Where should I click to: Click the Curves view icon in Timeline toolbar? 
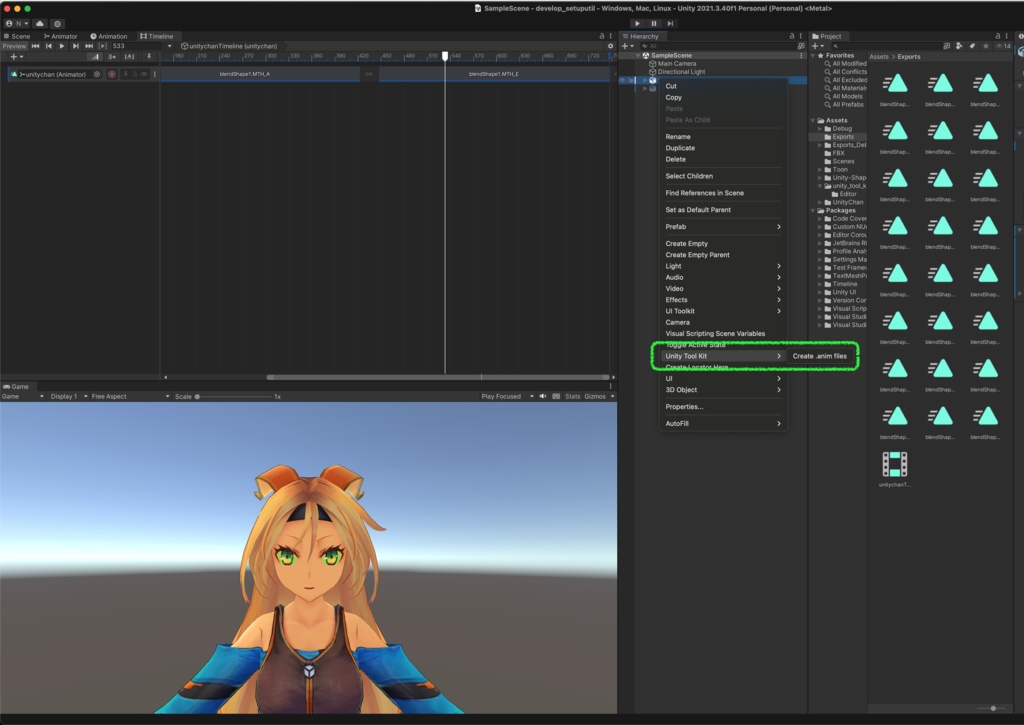pyautogui.click(x=96, y=56)
